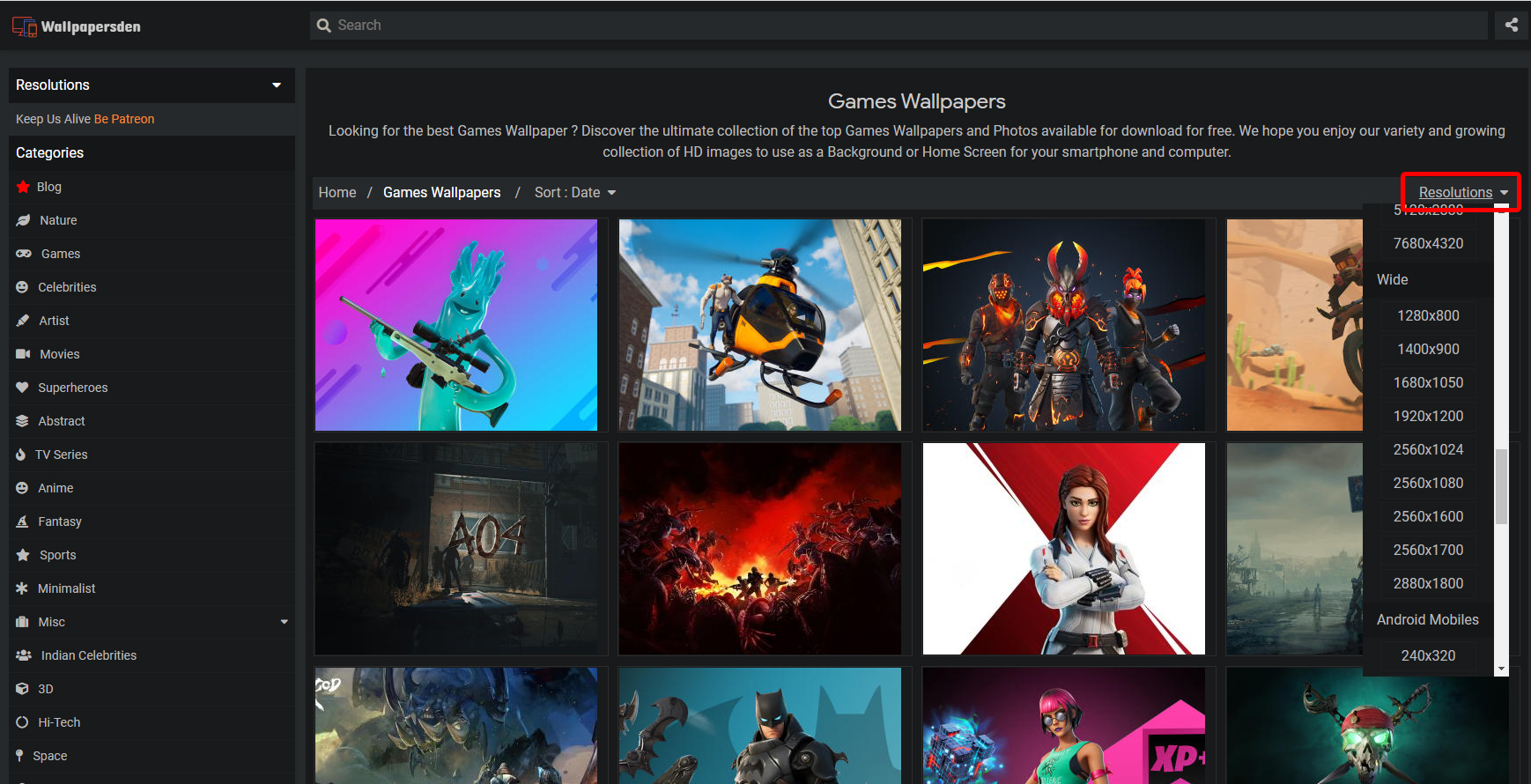Image resolution: width=1531 pixels, height=784 pixels.
Task: Click the resolutions list scrollbar thumb
Action: 1502,486
